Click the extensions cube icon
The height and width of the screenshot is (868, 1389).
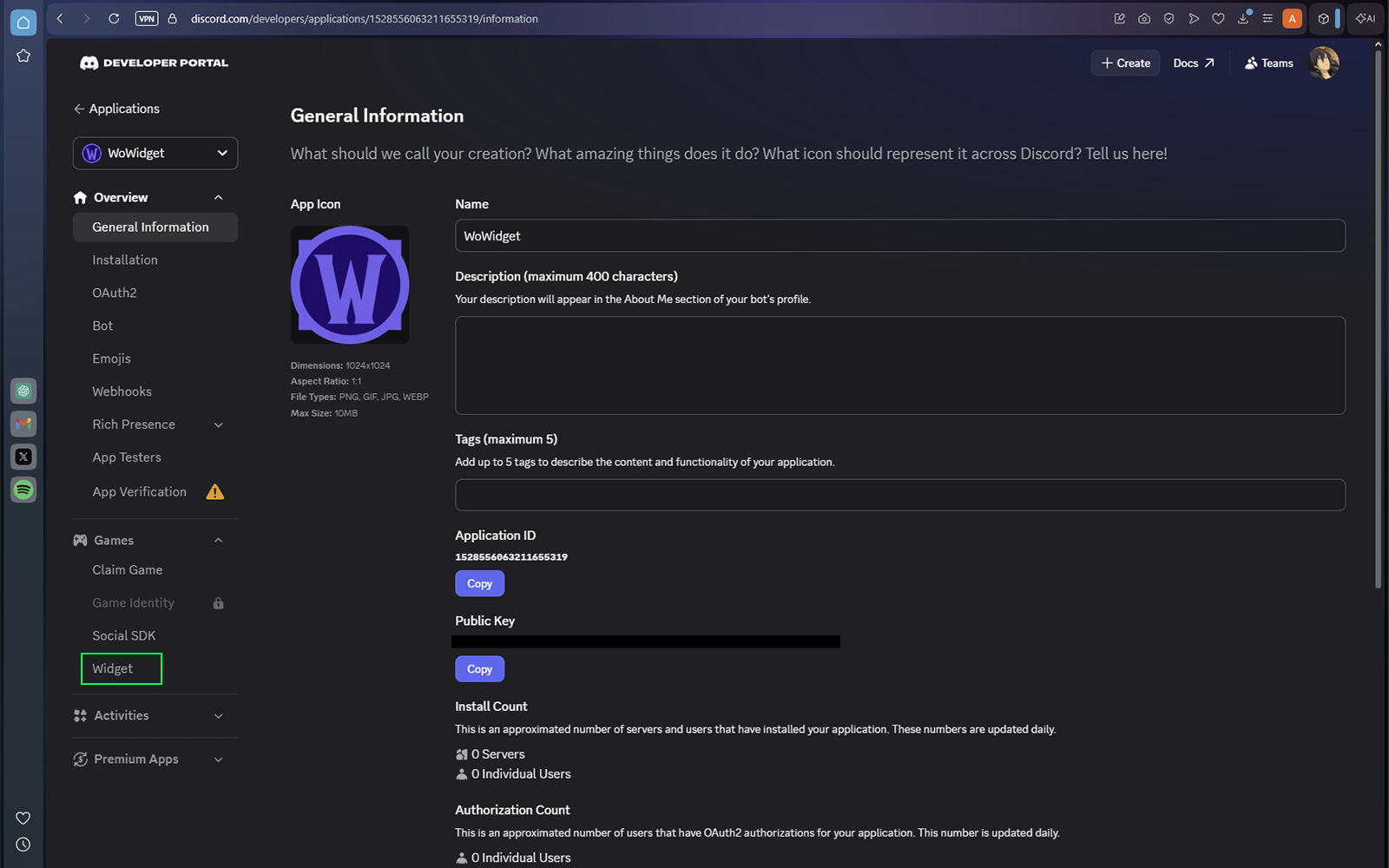(x=1323, y=18)
